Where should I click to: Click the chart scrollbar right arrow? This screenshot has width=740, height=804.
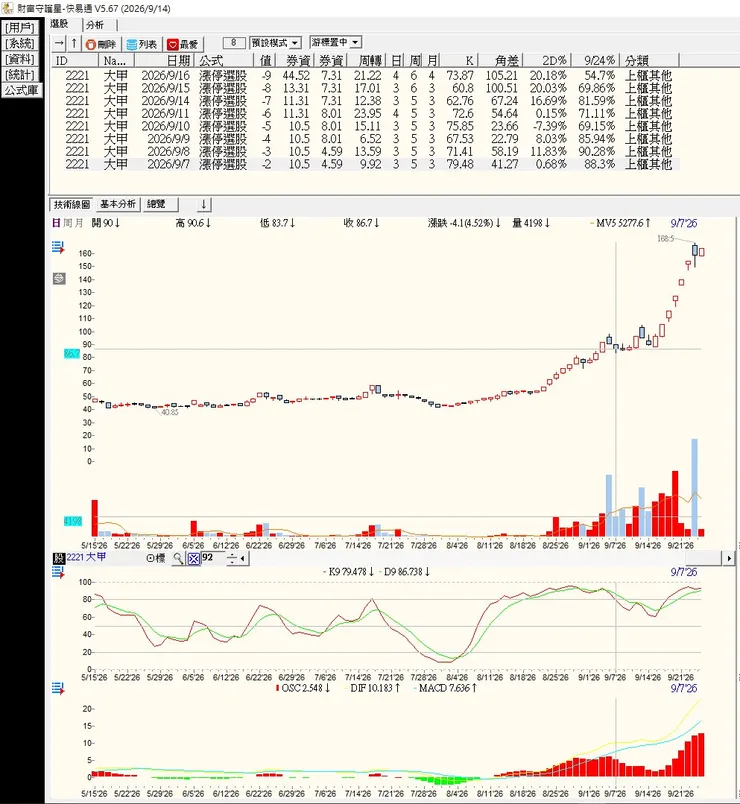pyautogui.click(x=729, y=558)
